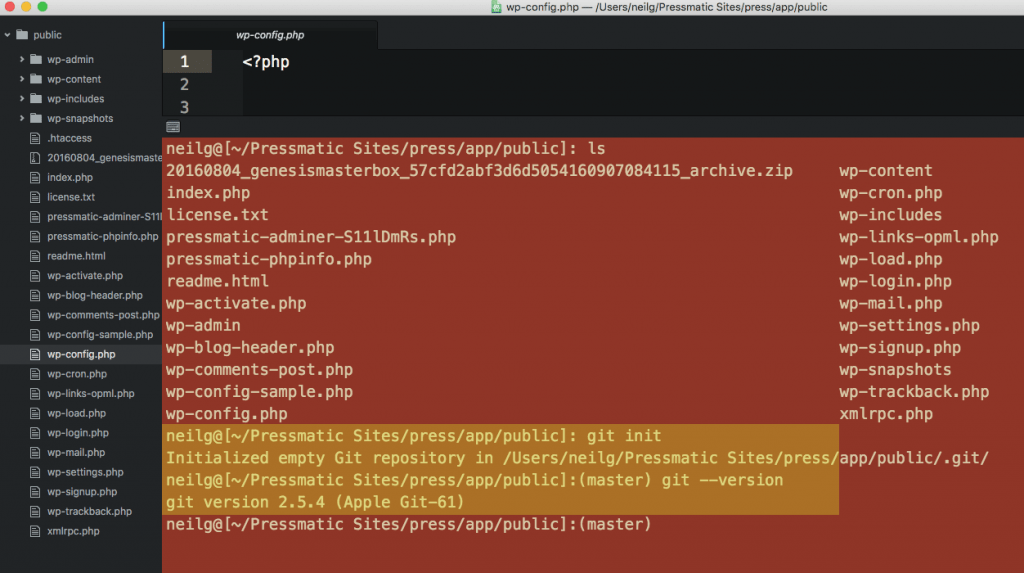Viewport: 1024px width, 573px height.
Task: Click the zip archive file icon
Action: (35, 157)
